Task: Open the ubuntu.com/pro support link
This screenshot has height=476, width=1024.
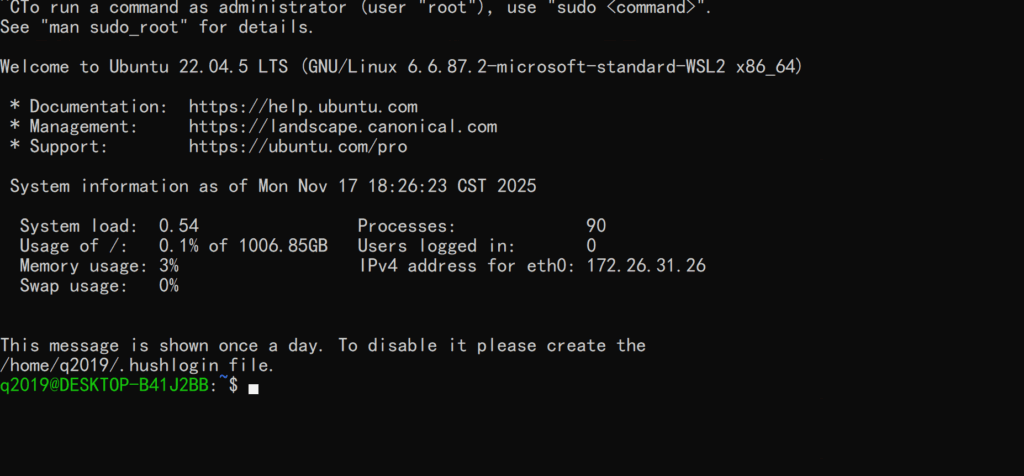Action: (x=297, y=146)
